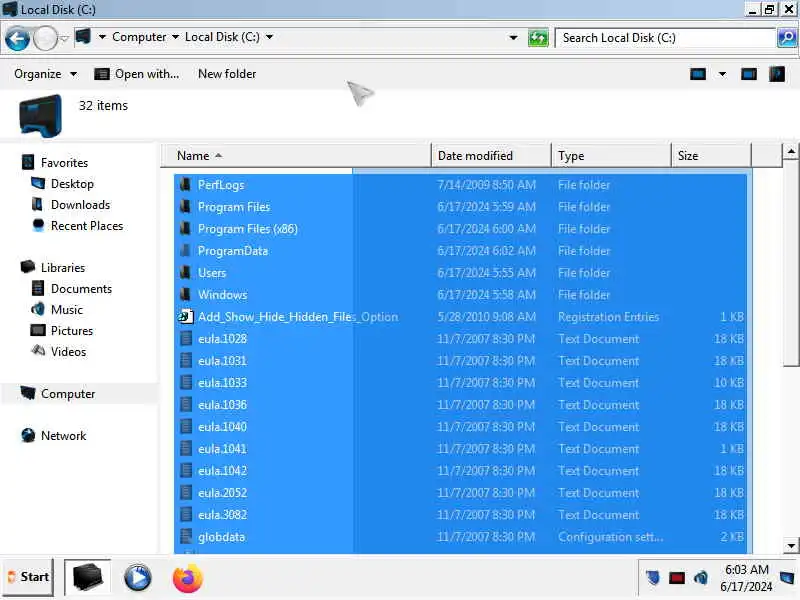800x600 pixels.
Task: Expand the dropdown arrow after Local Disk (C:)
Action: [x=269, y=37]
